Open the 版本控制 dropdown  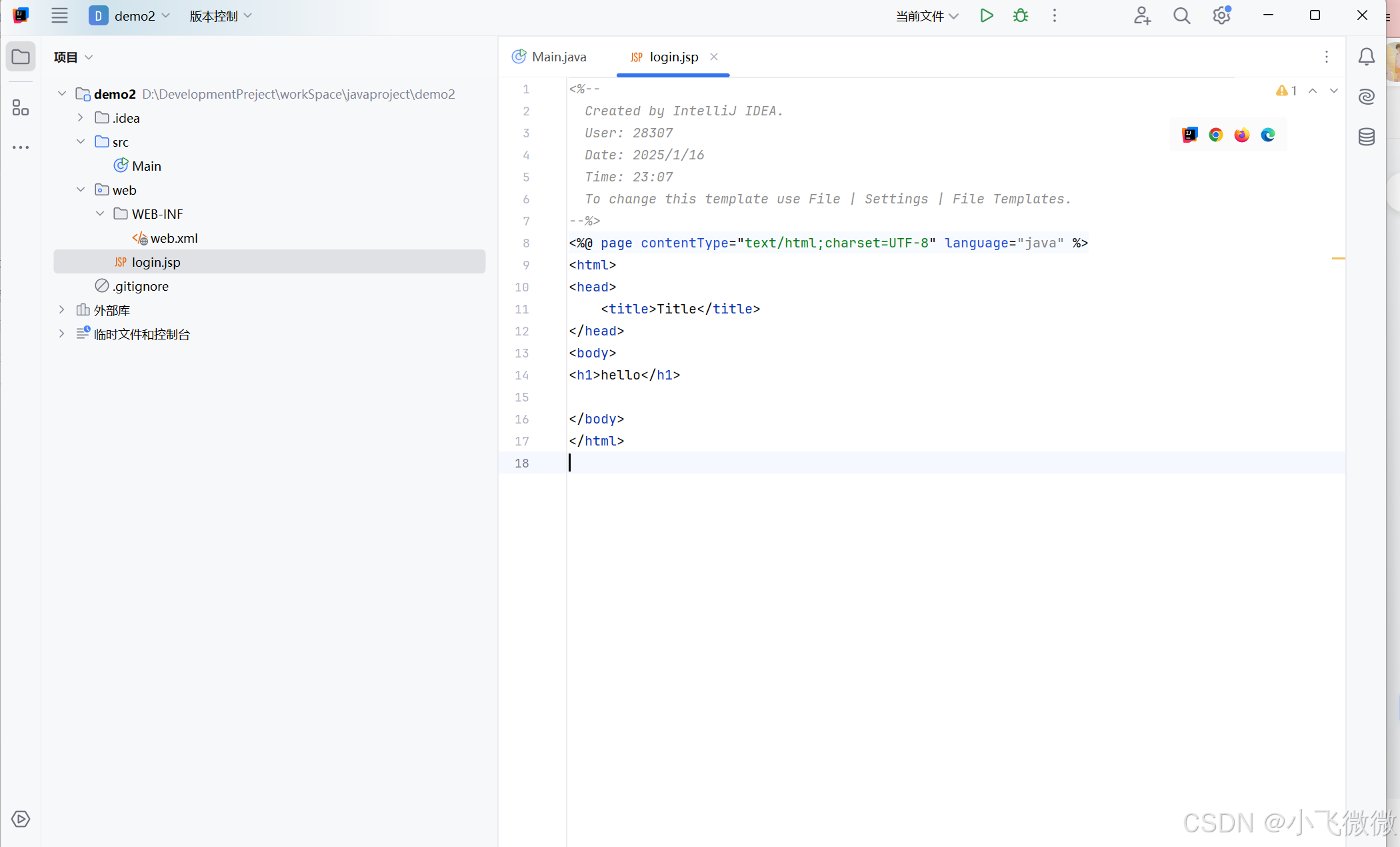click(x=220, y=16)
